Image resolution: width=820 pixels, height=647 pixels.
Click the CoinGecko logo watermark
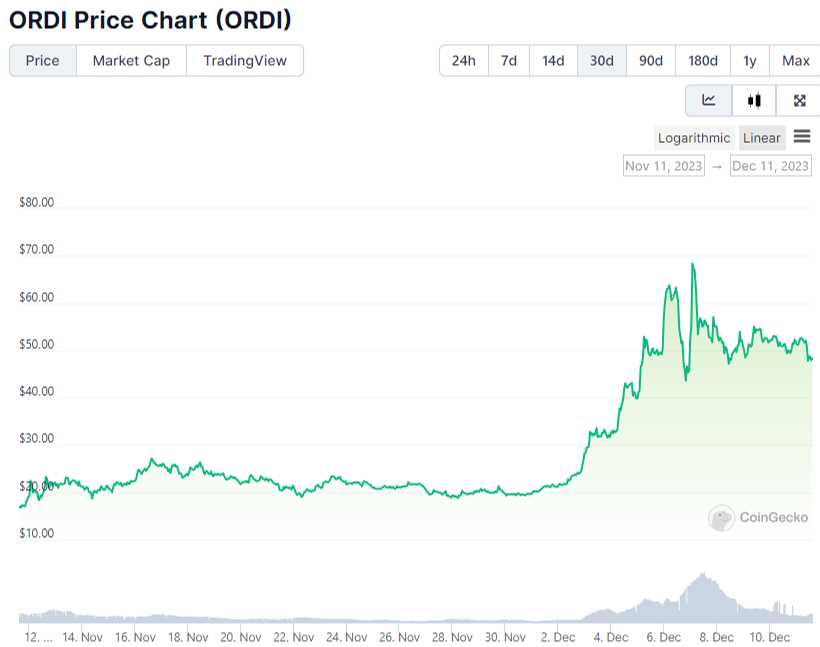tap(758, 517)
